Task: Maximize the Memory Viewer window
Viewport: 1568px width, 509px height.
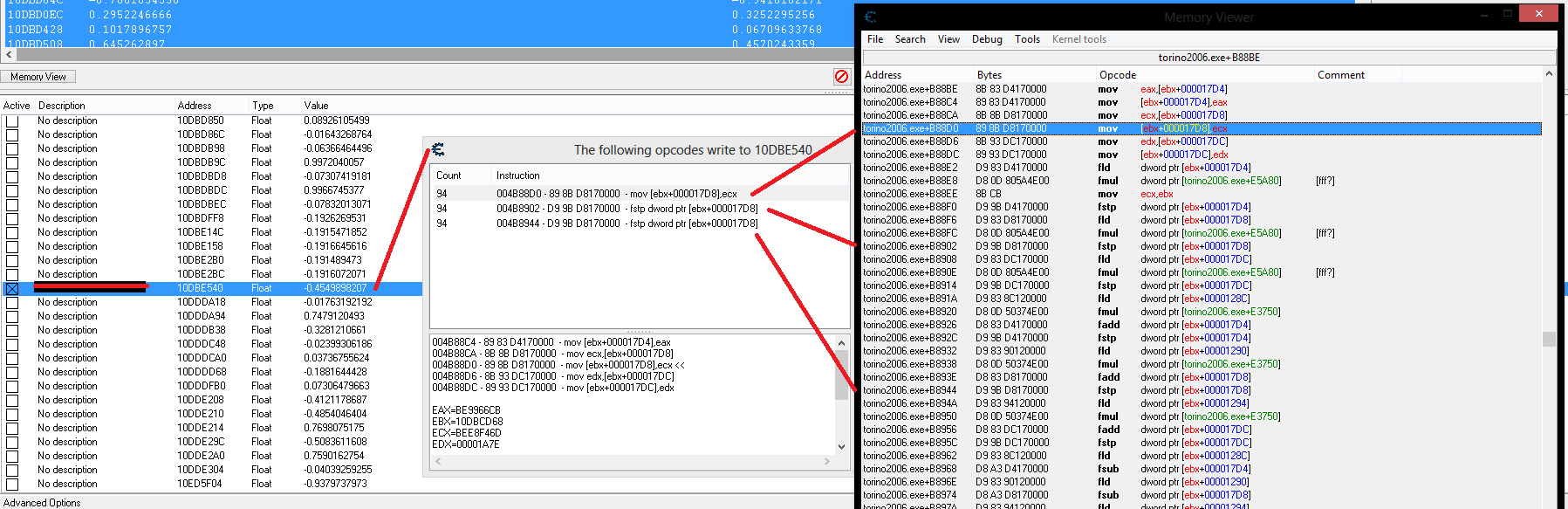Action: (x=1507, y=14)
